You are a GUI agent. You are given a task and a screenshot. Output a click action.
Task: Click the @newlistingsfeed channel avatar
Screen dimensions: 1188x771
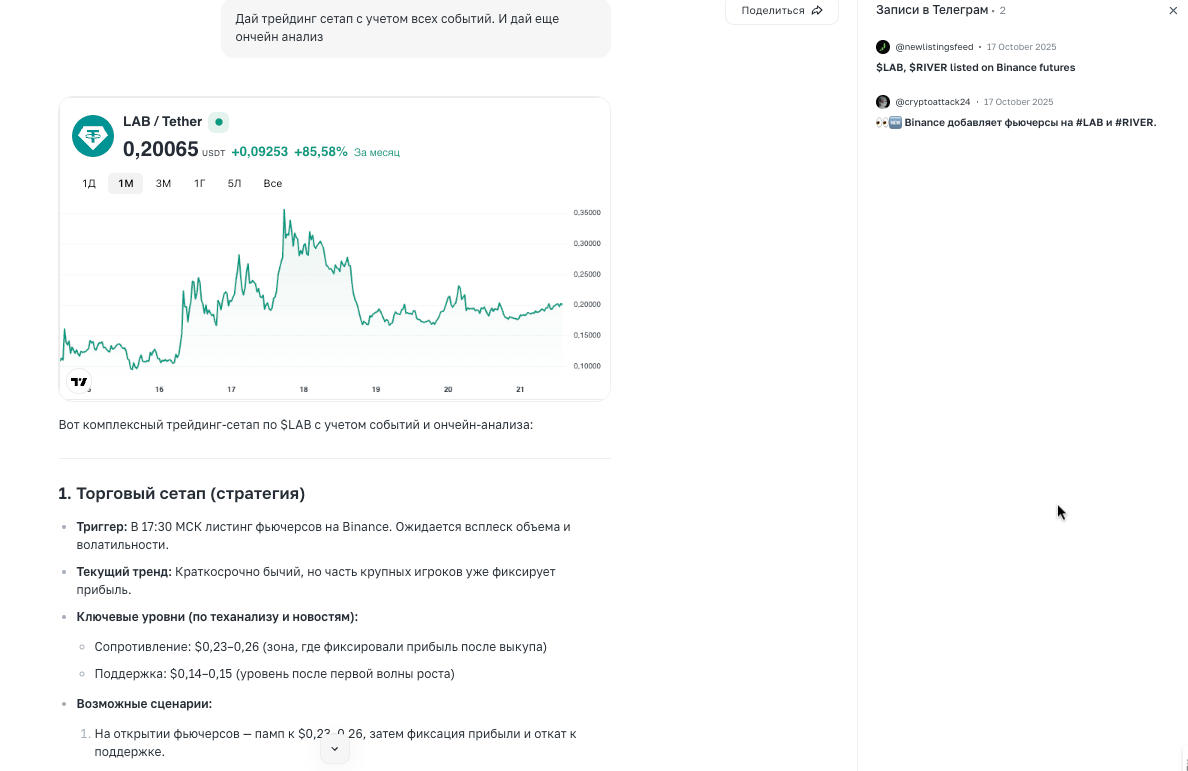pyautogui.click(x=882, y=46)
